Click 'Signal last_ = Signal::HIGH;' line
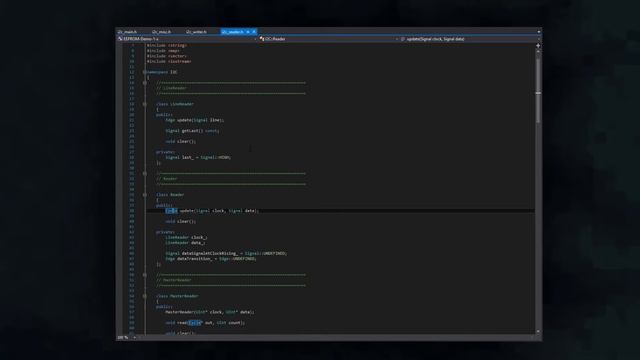640x360 pixels. [198, 157]
